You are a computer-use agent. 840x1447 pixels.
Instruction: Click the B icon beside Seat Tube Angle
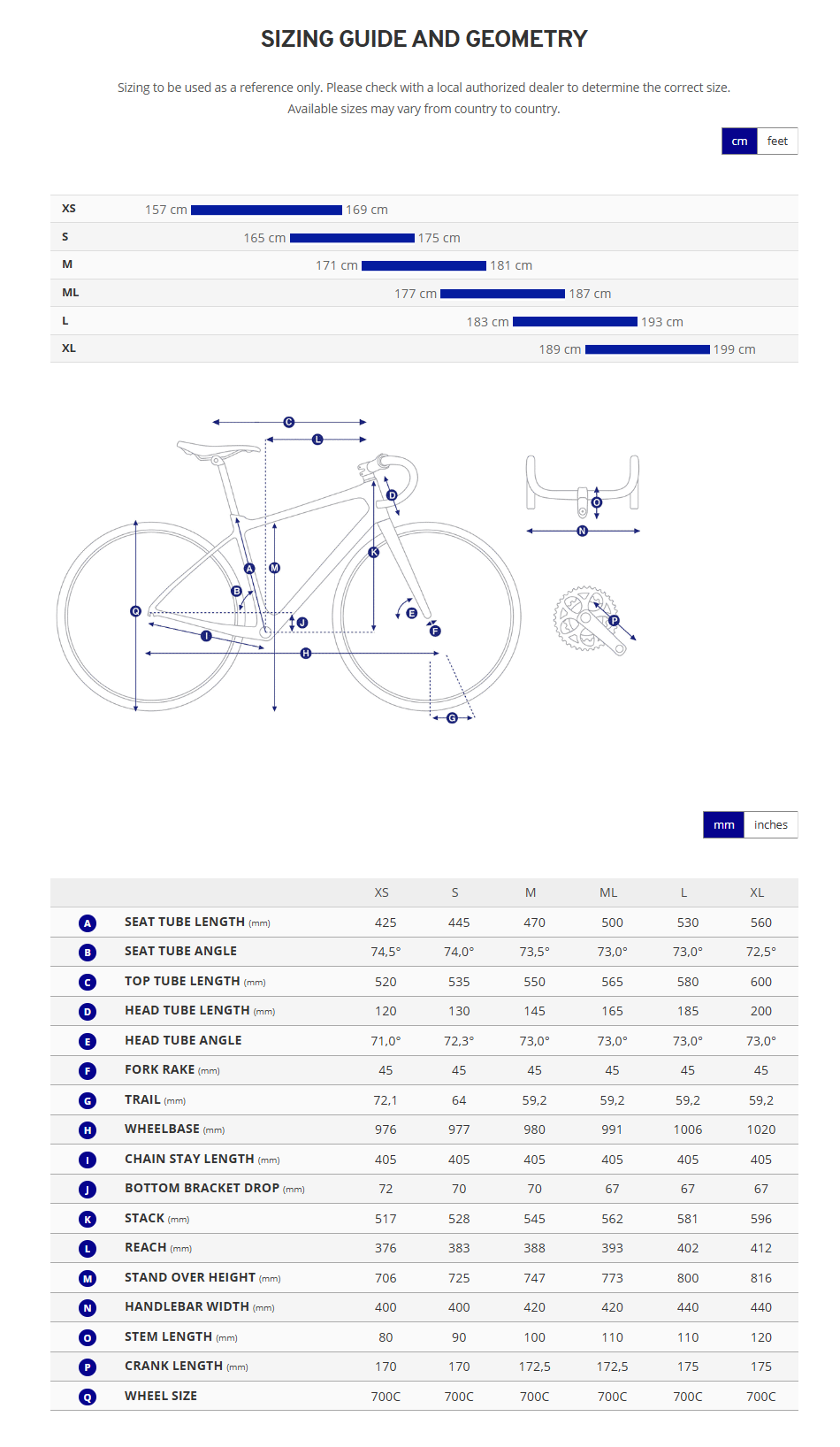(x=88, y=953)
